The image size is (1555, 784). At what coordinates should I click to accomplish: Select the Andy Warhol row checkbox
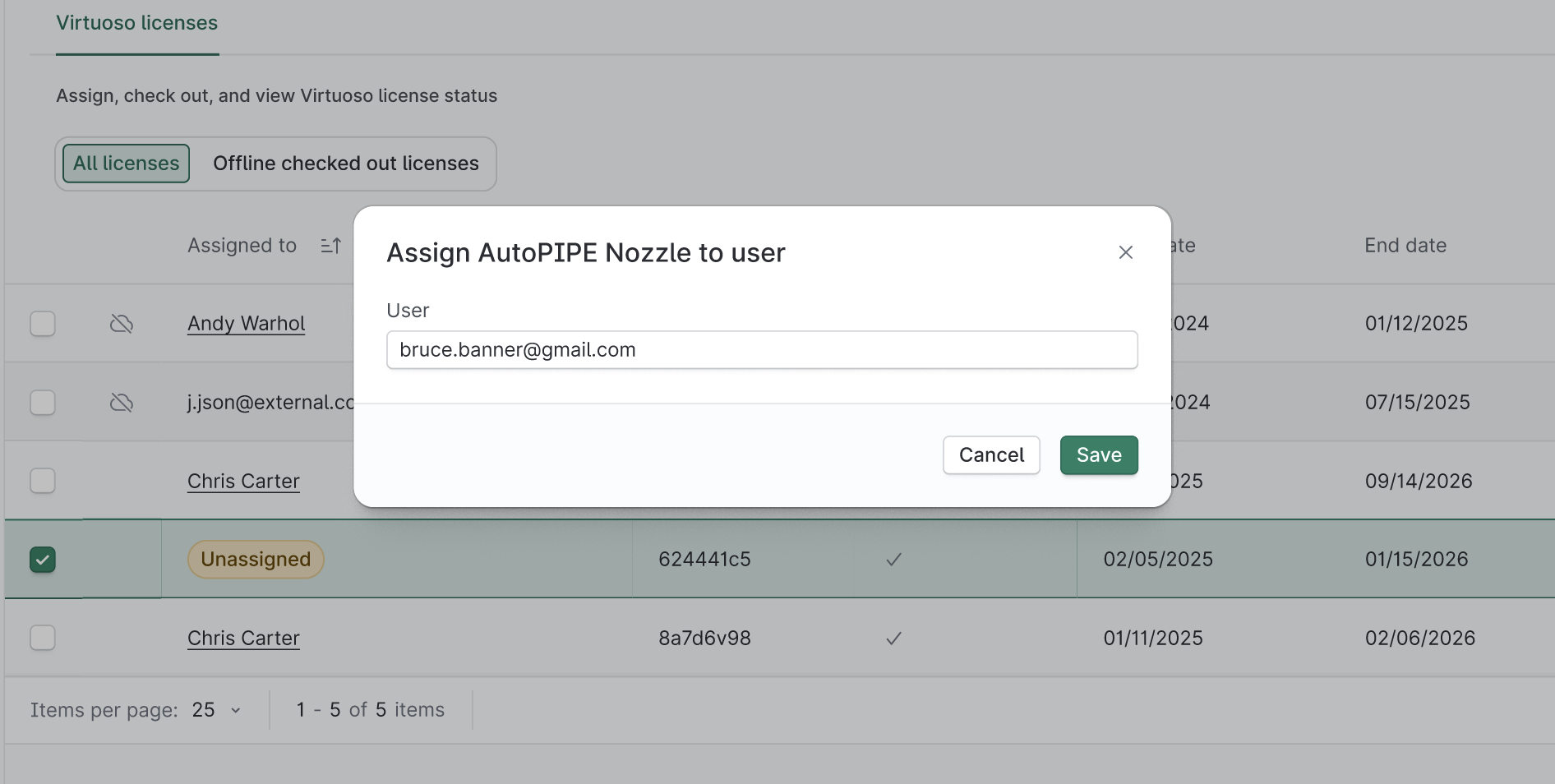(x=43, y=324)
